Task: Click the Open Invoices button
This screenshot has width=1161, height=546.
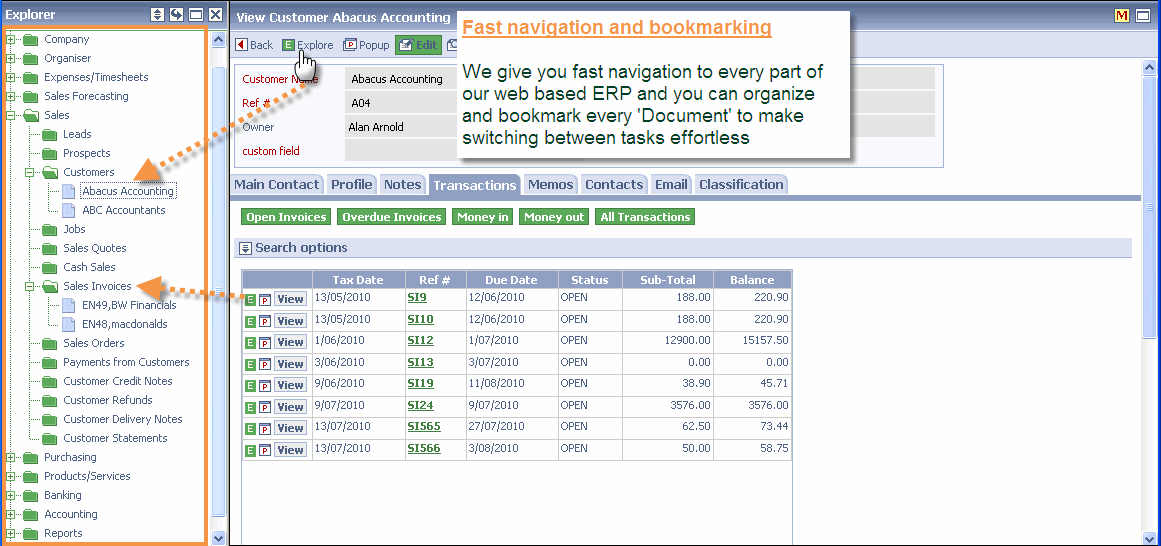Action: click(x=286, y=217)
